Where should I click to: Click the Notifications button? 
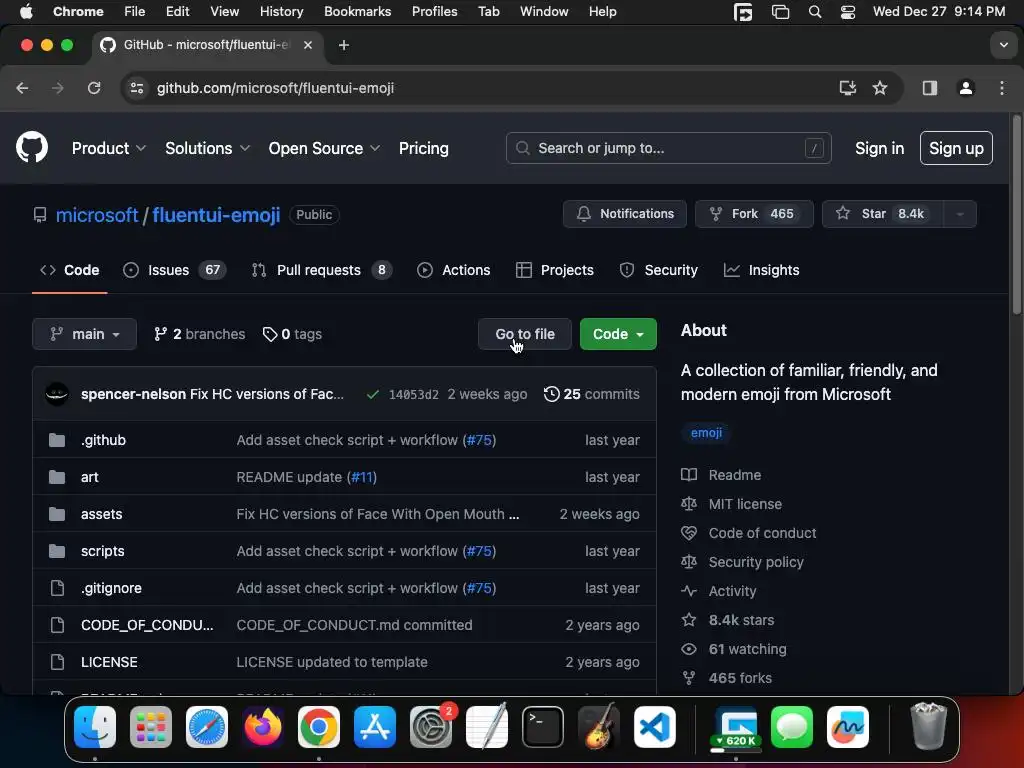click(x=624, y=214)
